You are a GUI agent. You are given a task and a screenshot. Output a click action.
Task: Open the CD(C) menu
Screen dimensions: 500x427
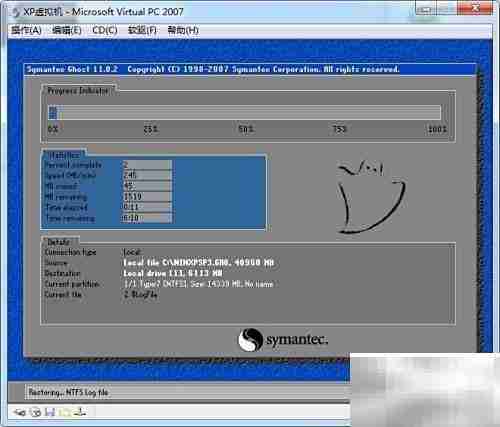point(105,30)
